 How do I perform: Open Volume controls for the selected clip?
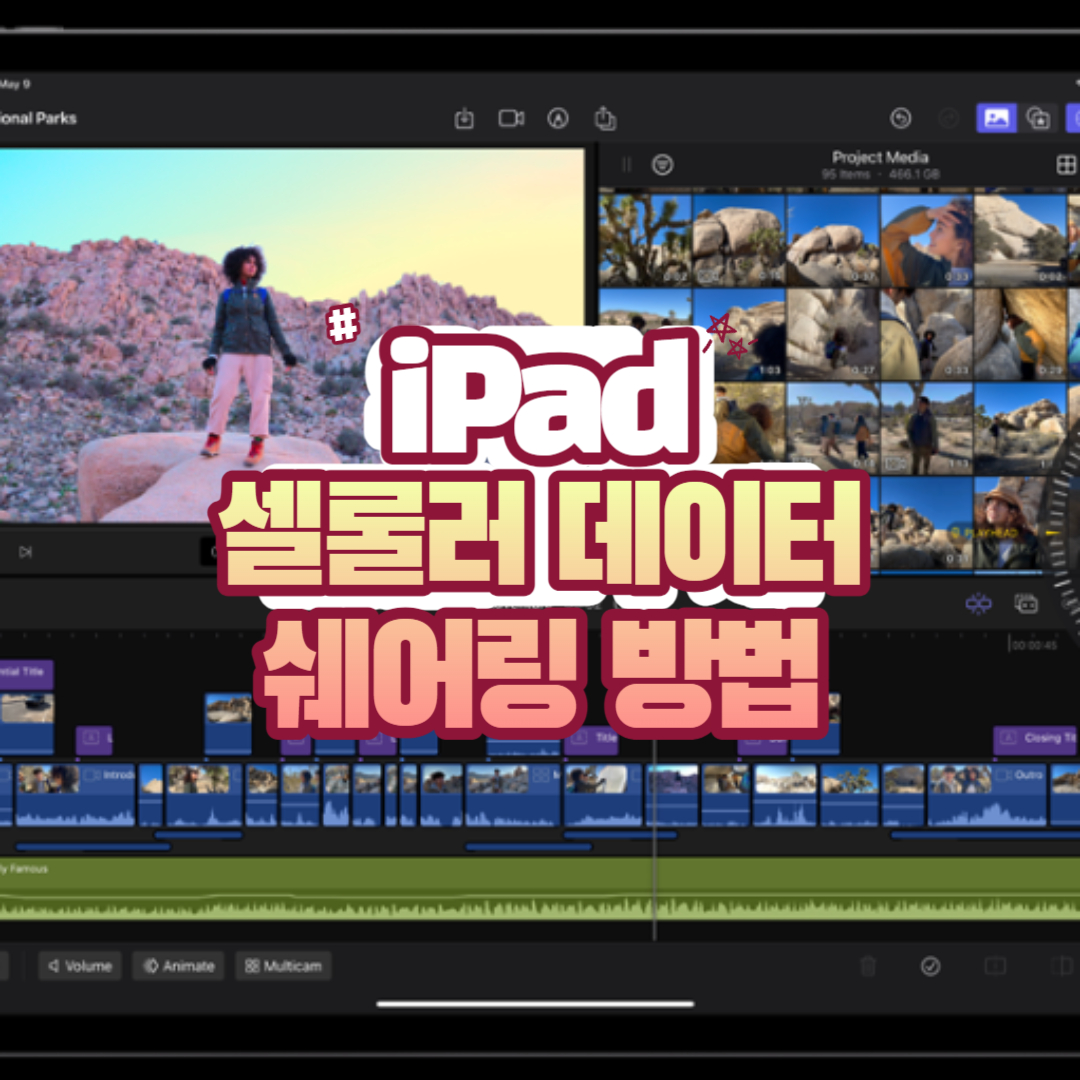click(x=79, y=966)
